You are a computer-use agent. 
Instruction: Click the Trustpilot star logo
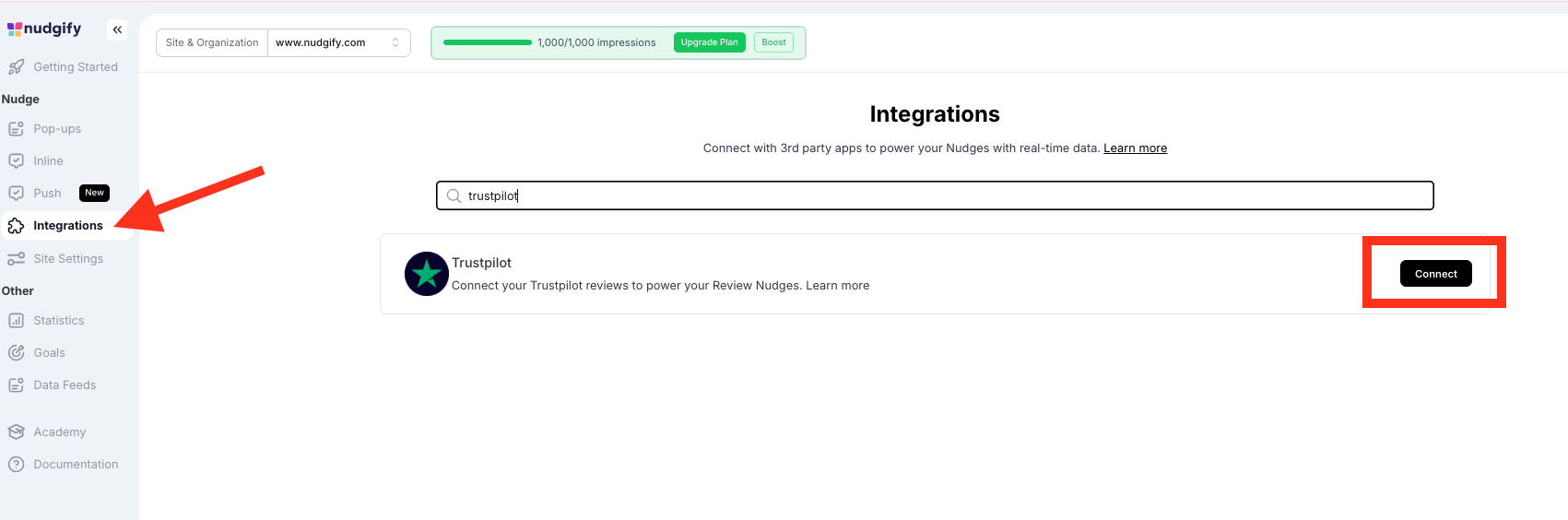point(427,274)
